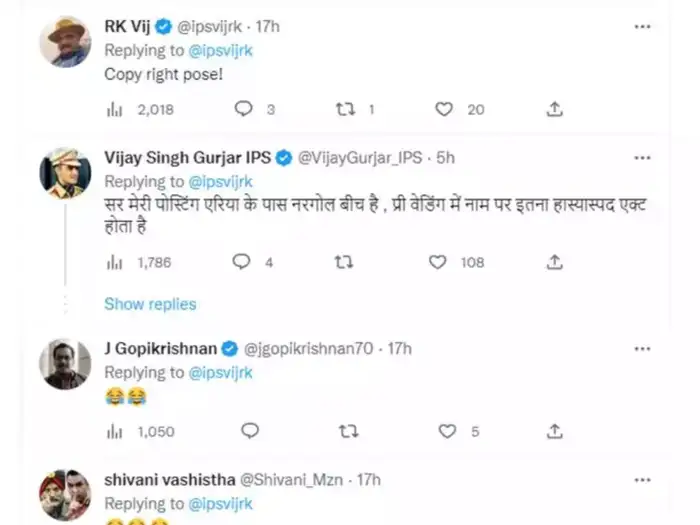Like Vijay Singh Gurjar's tweet

[x=437, y=262]
